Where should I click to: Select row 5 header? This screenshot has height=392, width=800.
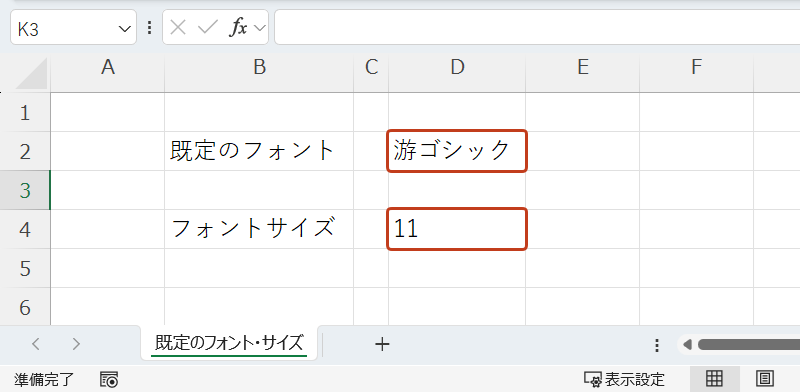click(x=25, y=268)
